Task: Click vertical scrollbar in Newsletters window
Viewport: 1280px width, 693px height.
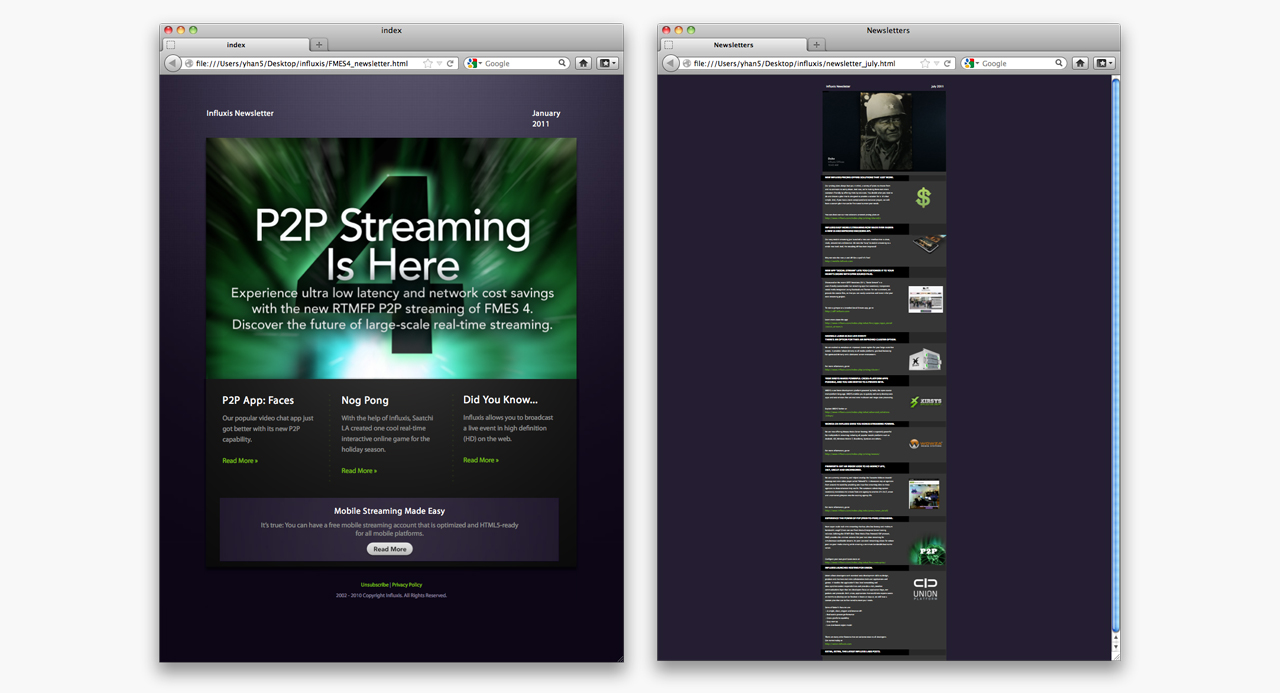Action: point(1115,350)
